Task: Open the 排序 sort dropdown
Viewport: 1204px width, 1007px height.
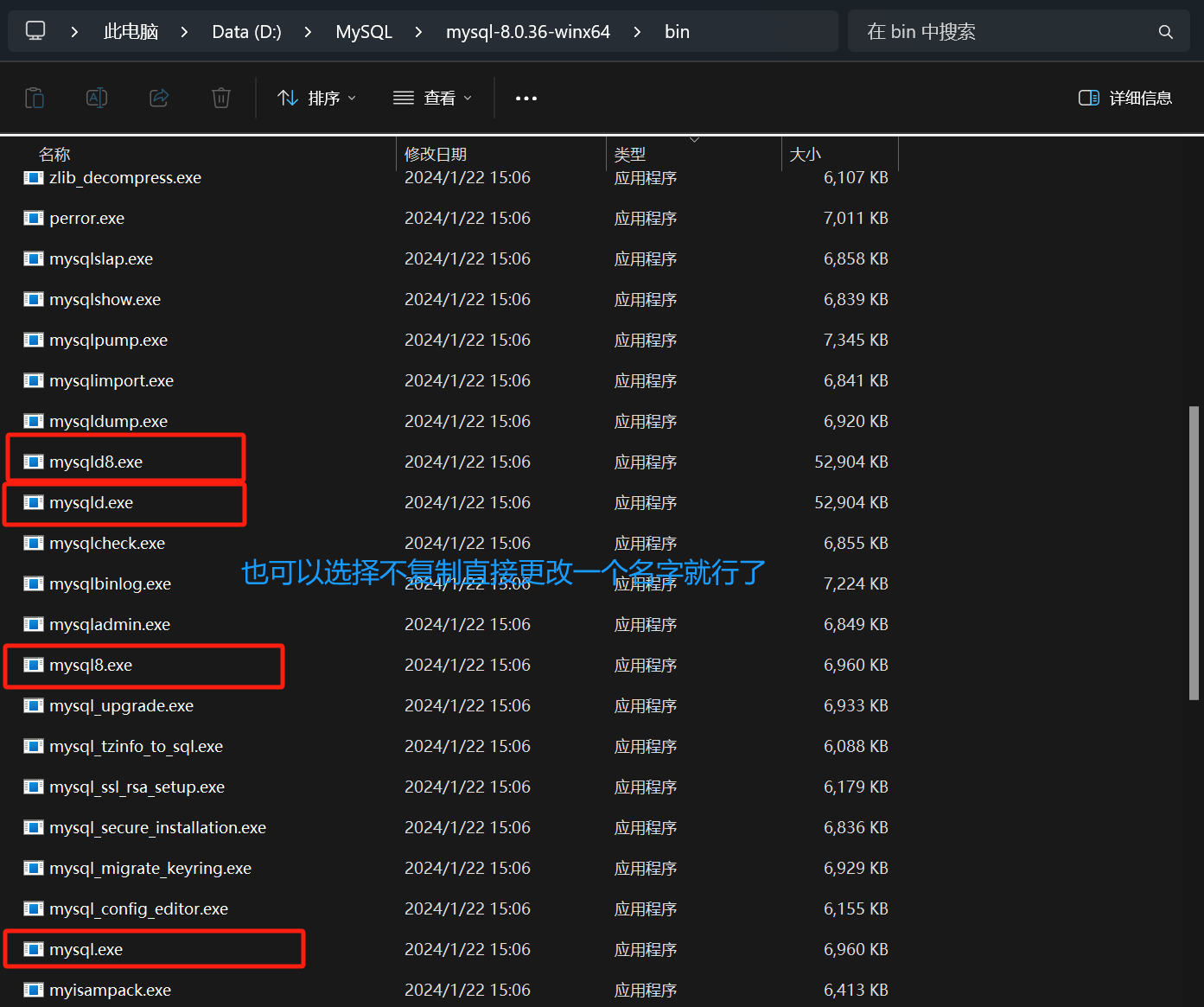Action: click(316, 99)
